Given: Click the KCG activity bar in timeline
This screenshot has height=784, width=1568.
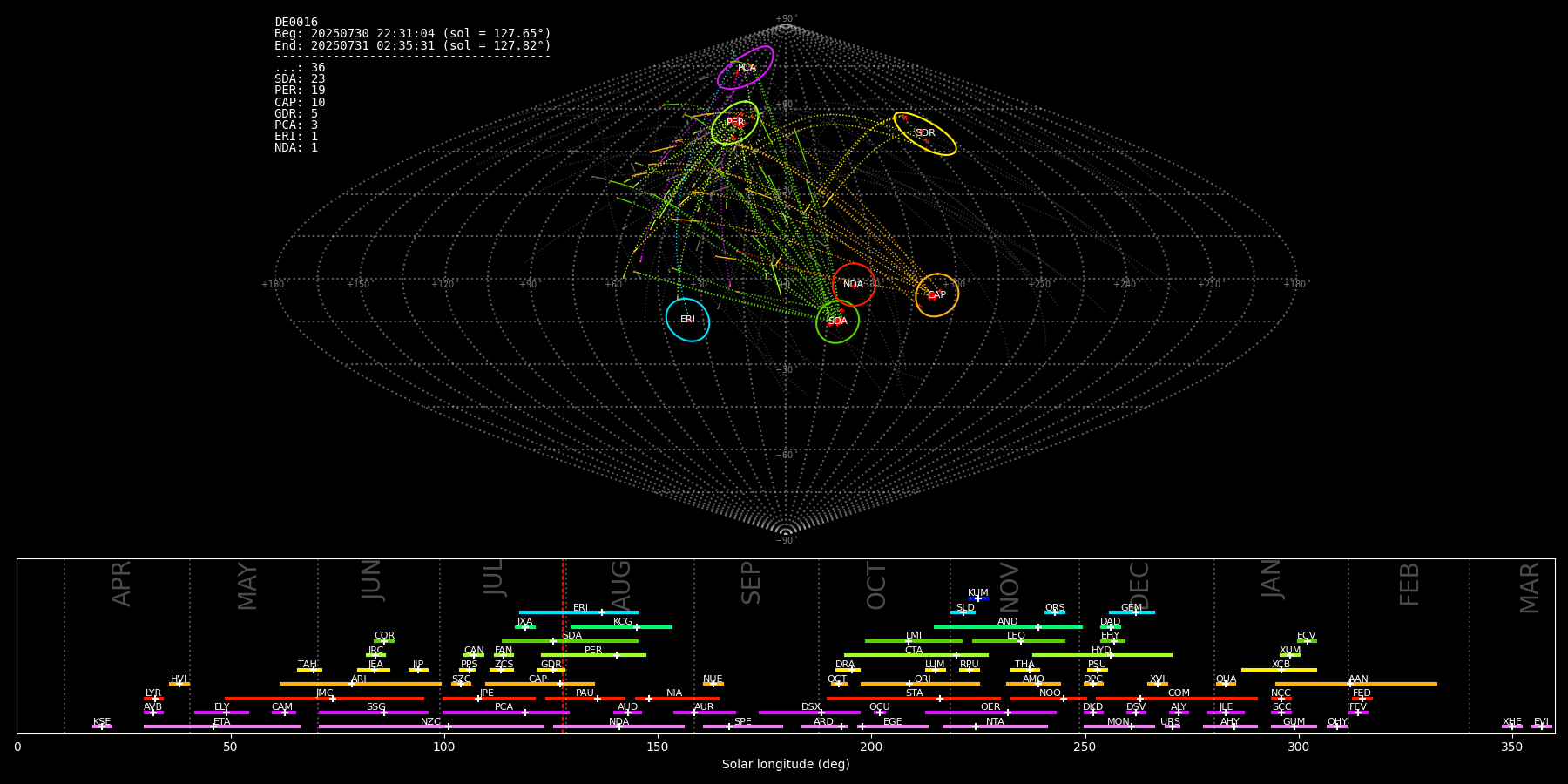Looking at the screenshot, I should click(x=621, y=626).
